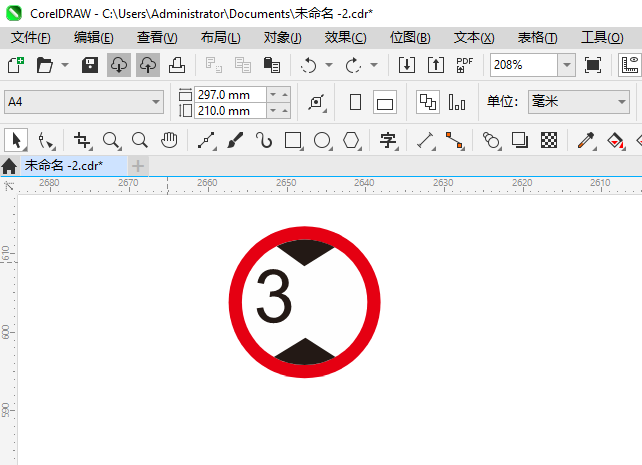Paste with the clipboard icon
642x465 pixels.
click(x=272, y=65)
